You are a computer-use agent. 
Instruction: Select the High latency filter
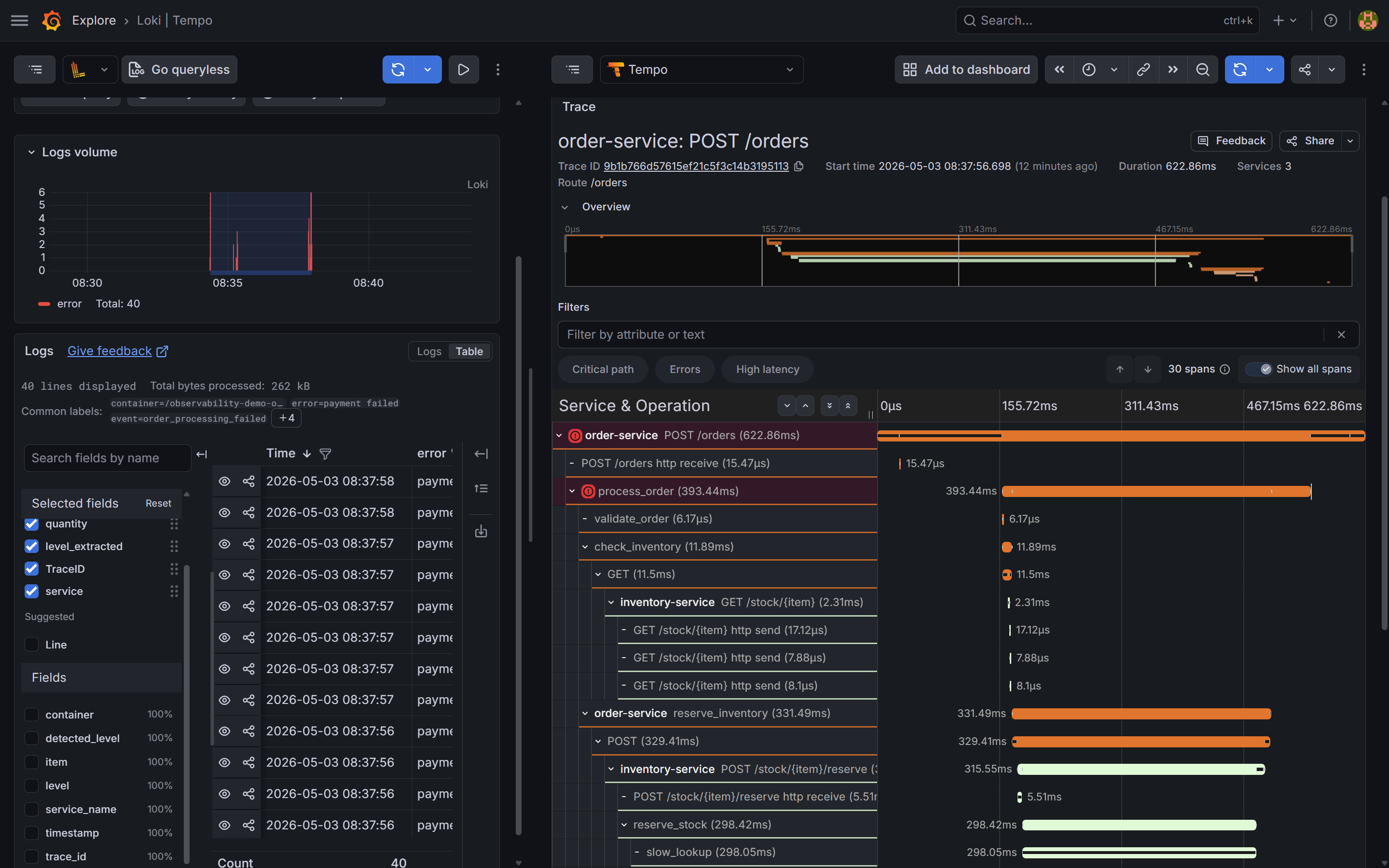768,369
